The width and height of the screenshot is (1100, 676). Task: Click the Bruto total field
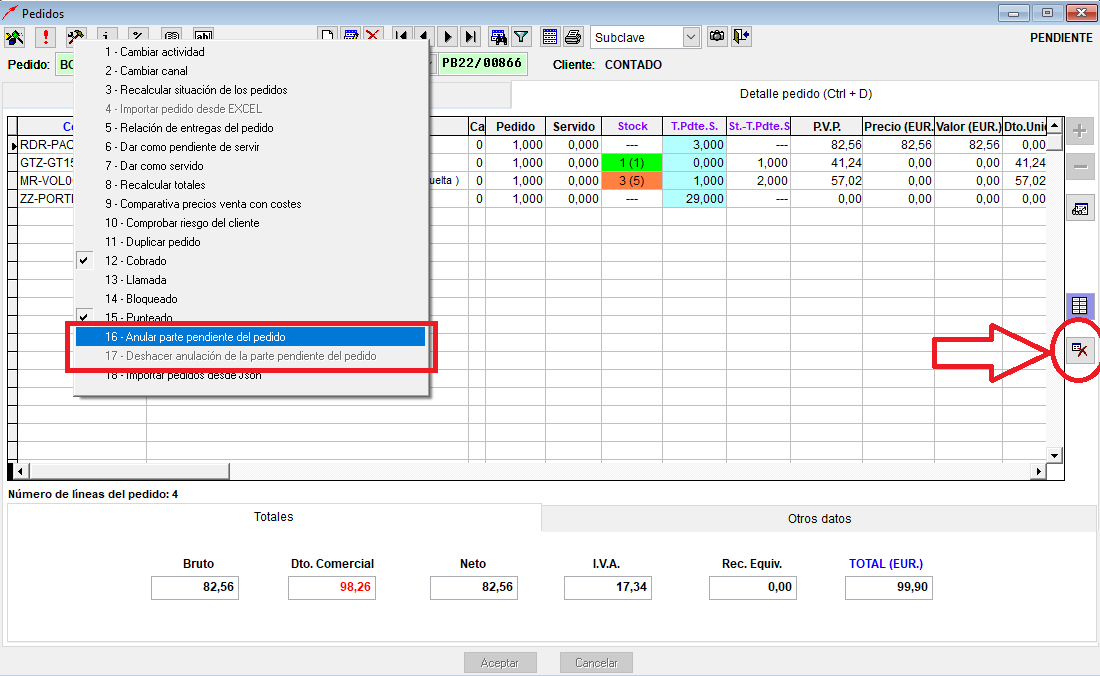point(195,587)
